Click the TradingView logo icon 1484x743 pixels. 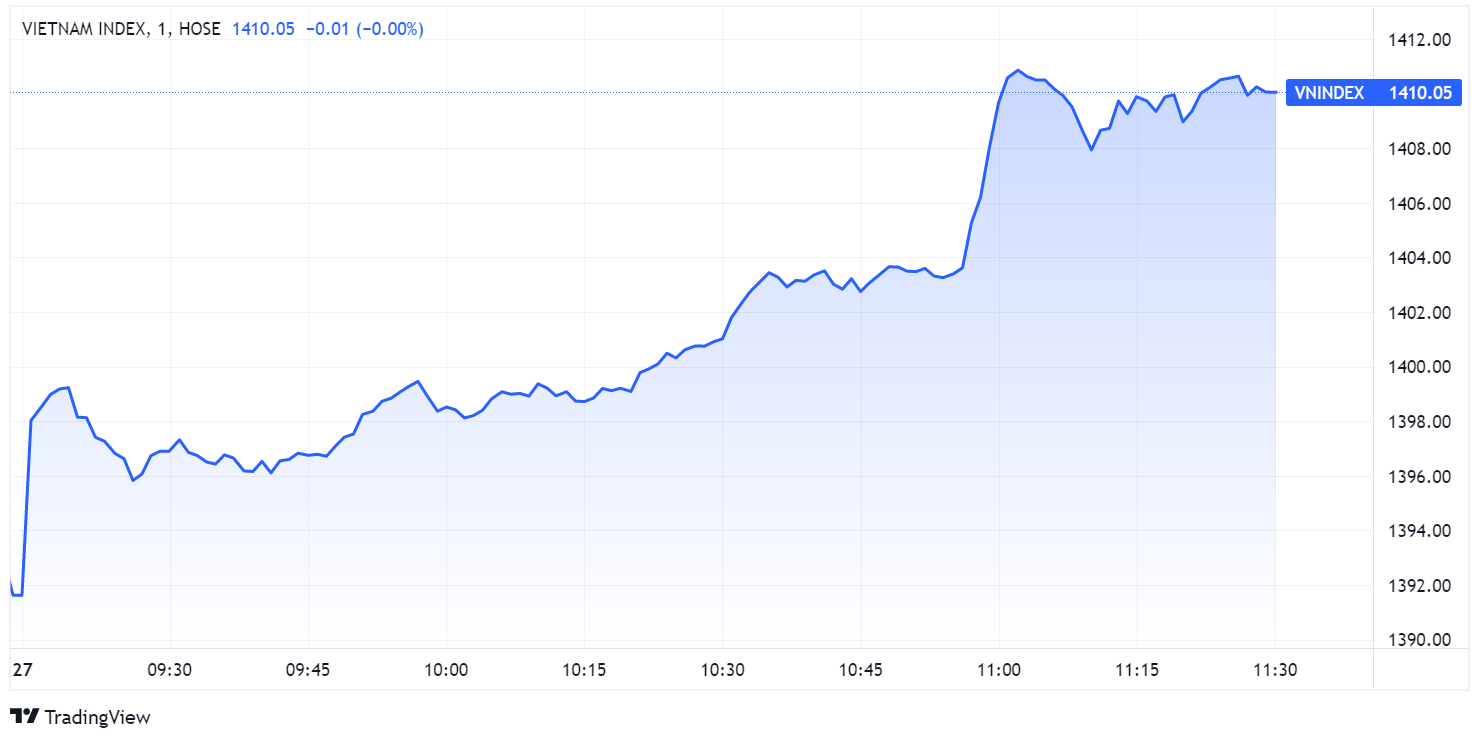pyautogui.click(x=24, y=716)
